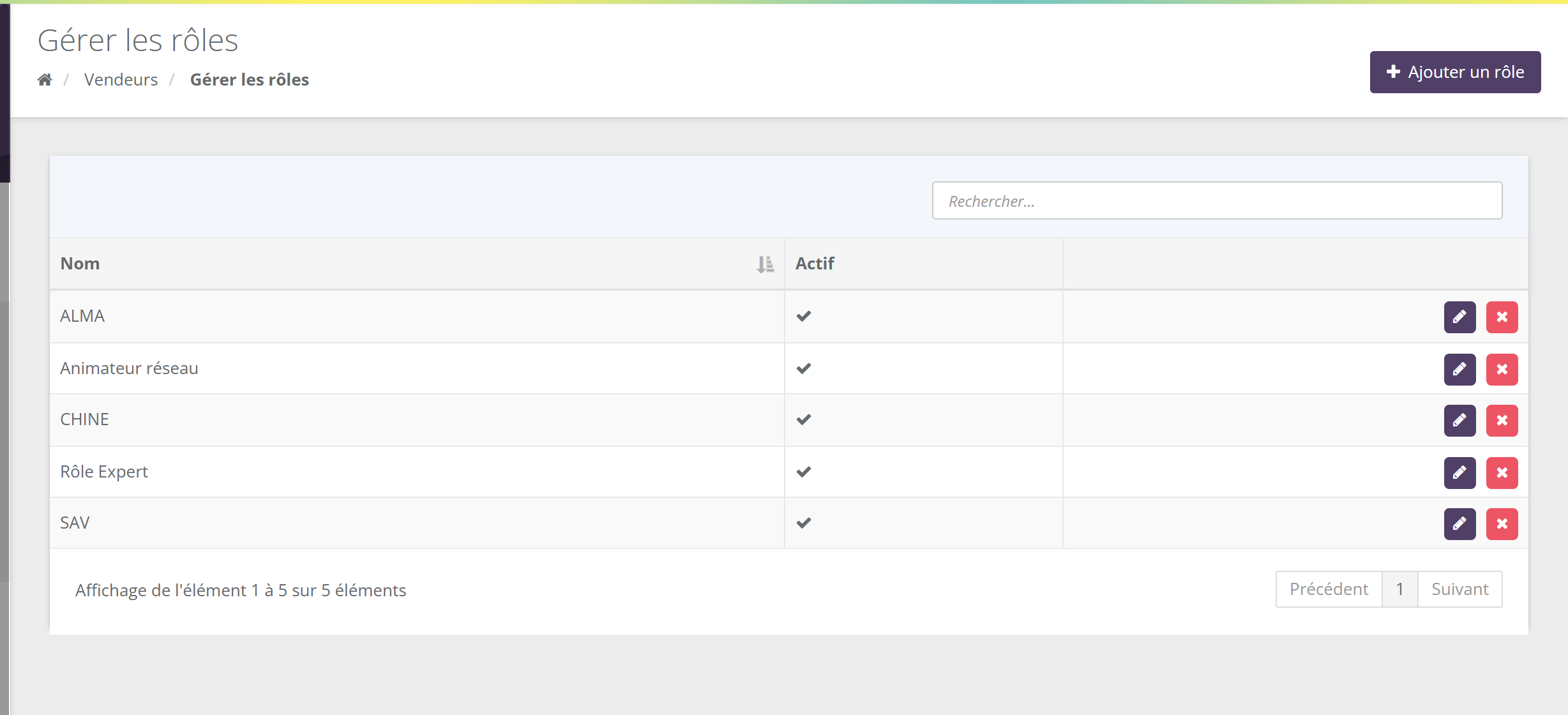Image resolution: width=1568 pixels, height=715 pixels.
Task: Click the Actif column header
Action: click(x=923, y=264)
